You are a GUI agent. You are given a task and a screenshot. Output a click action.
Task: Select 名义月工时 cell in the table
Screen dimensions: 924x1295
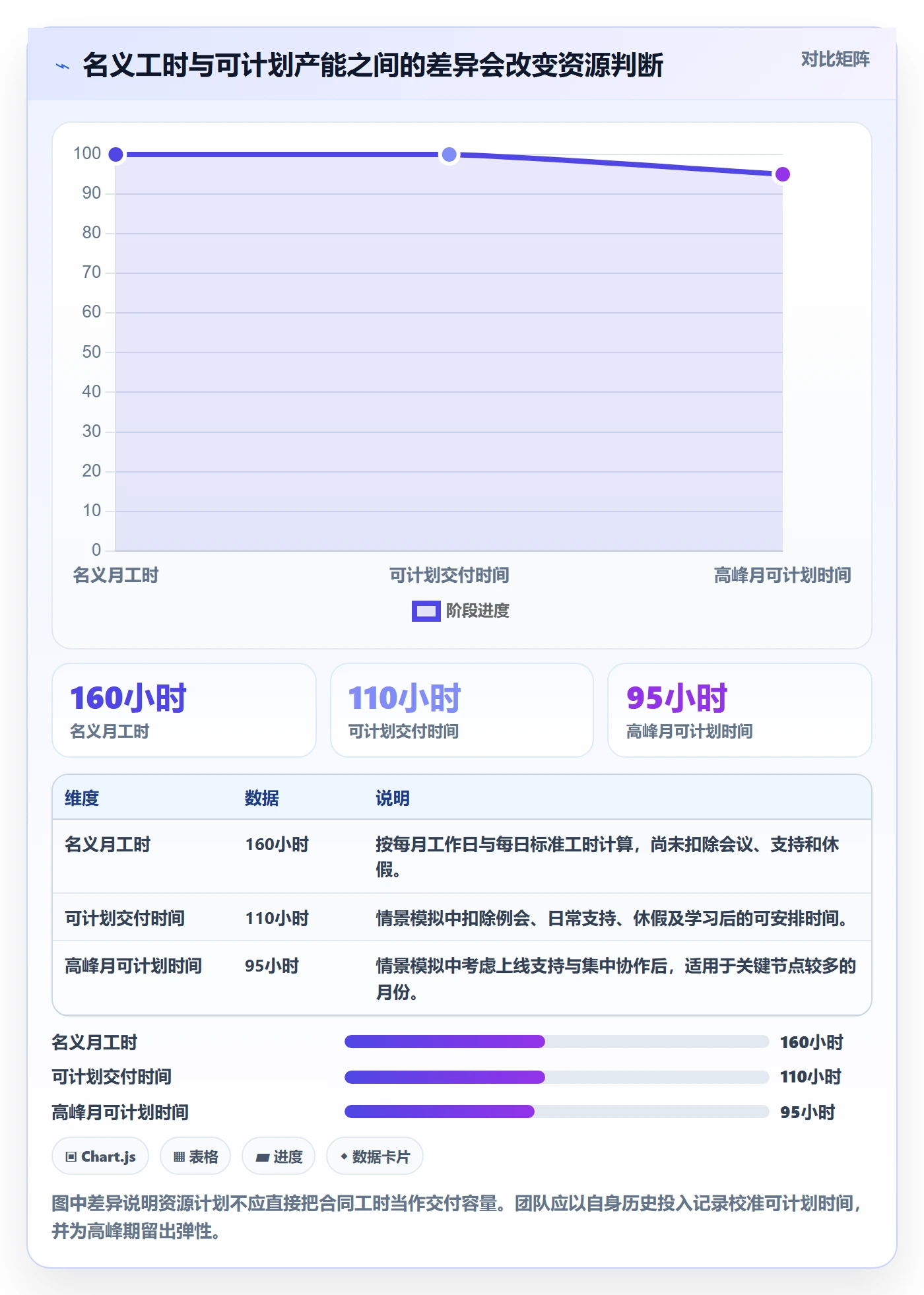click(108, 844)
